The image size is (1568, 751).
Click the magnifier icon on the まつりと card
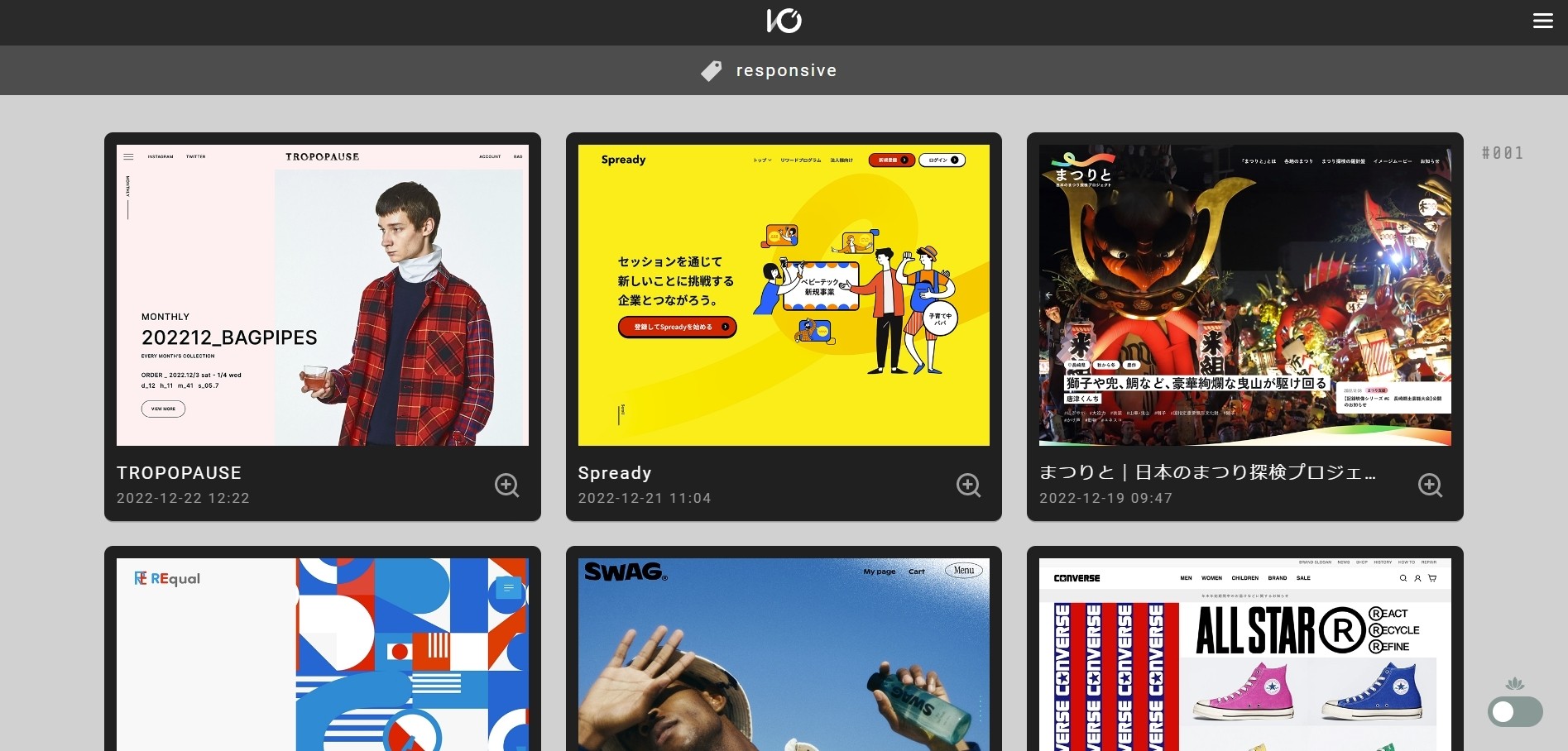(x=1431, y=485)
